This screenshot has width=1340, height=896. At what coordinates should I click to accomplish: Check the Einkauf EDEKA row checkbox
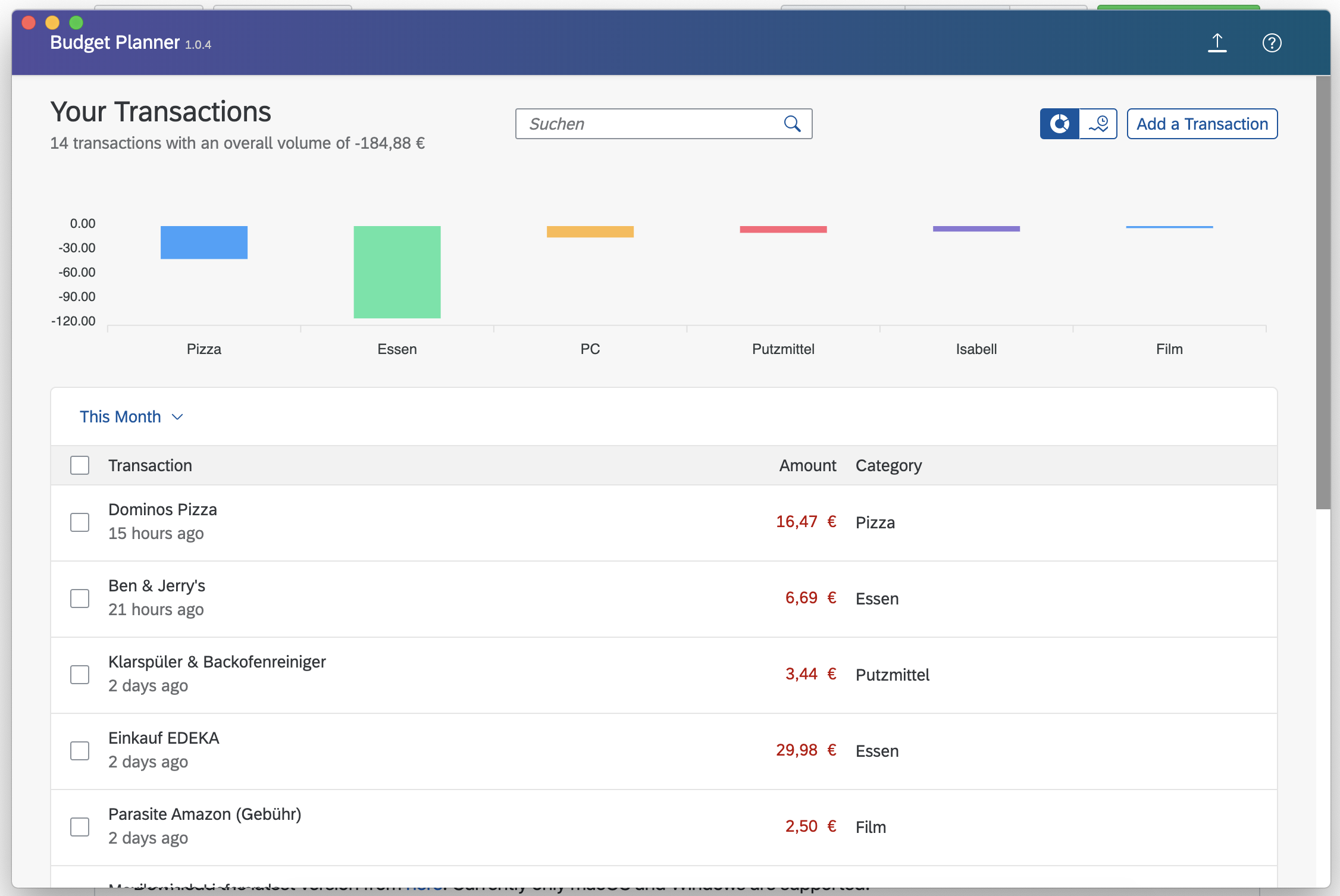click(80, 751)
